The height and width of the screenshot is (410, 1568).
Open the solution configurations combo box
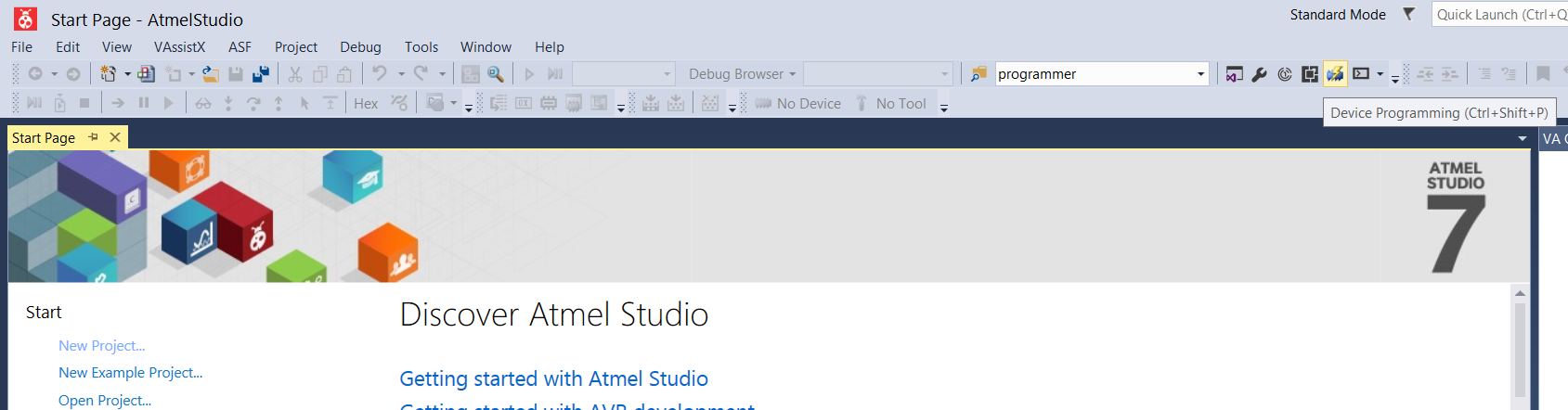point(623,74)
